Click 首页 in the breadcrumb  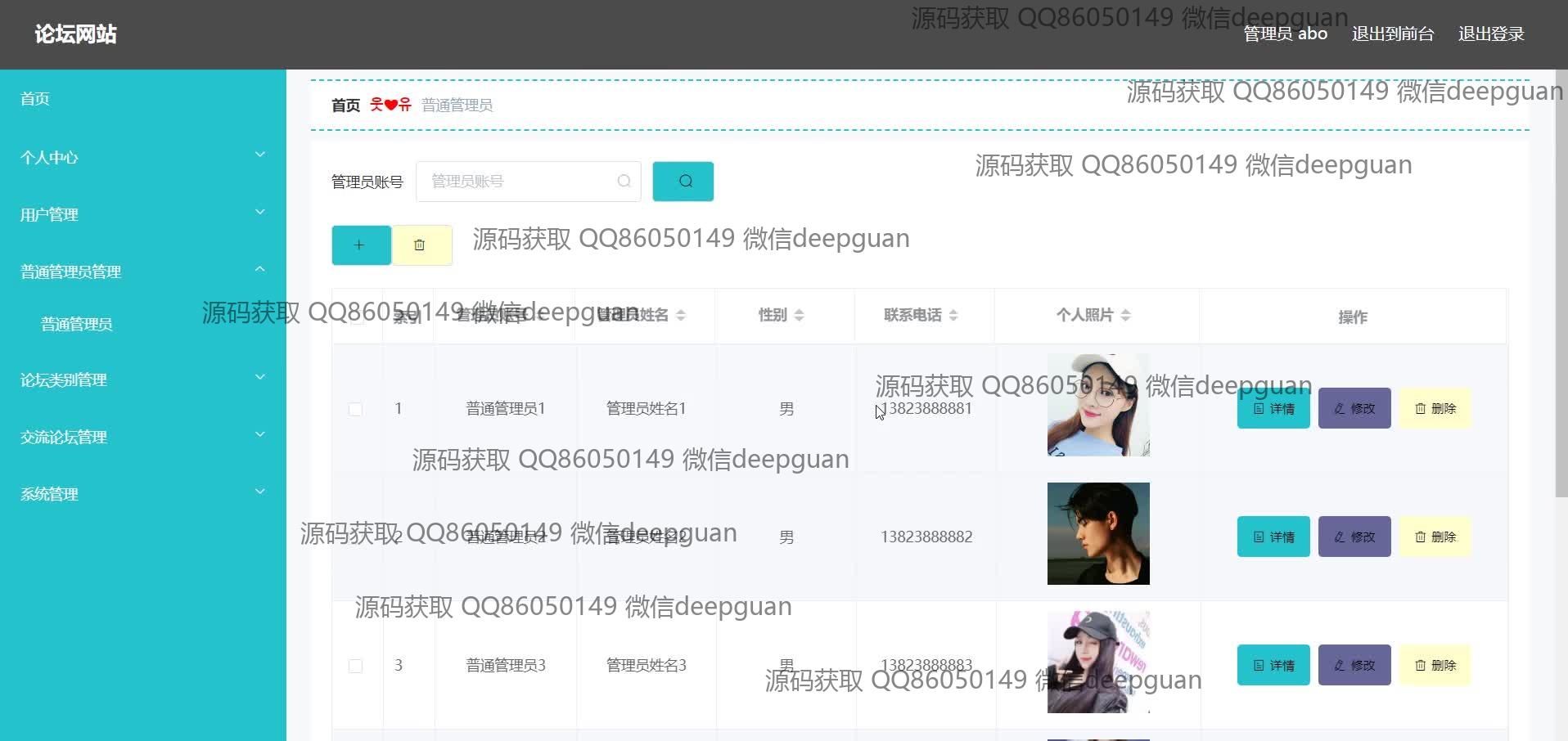click(345, 106)
